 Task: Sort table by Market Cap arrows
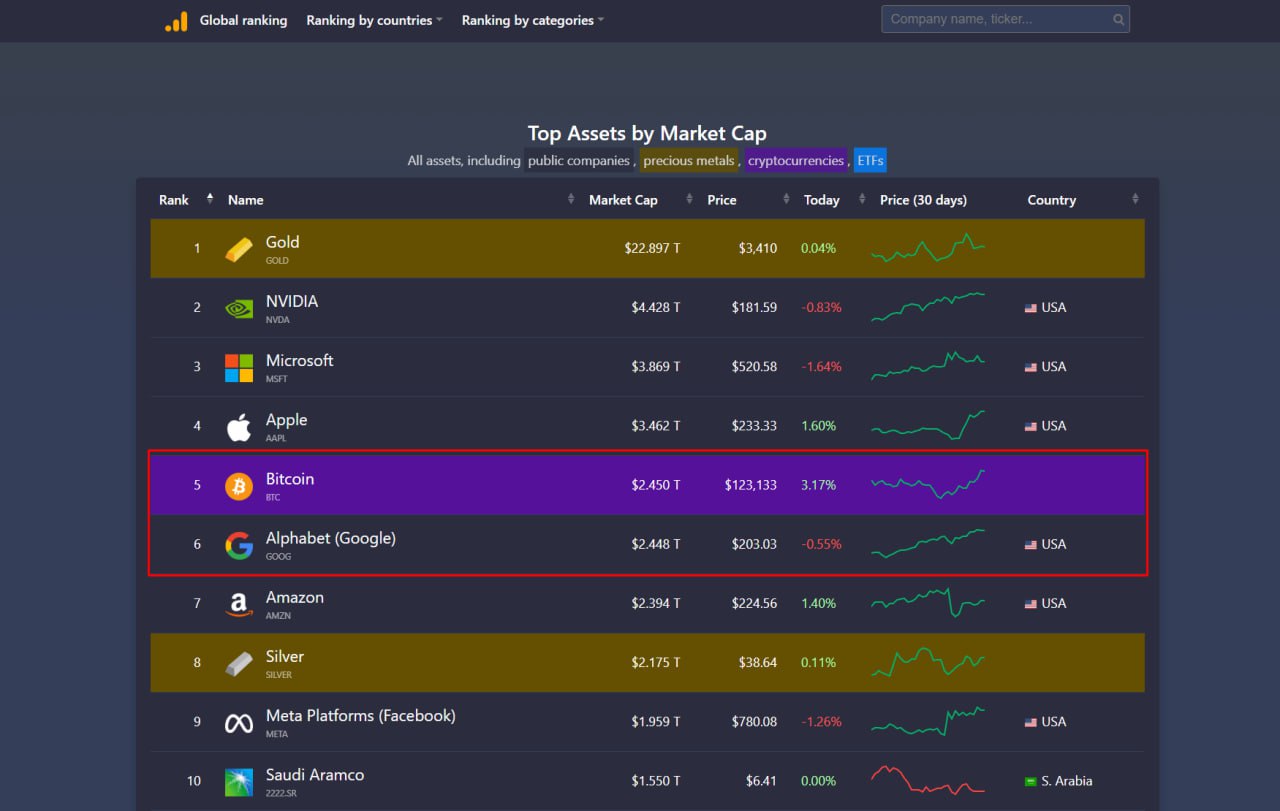click(x=689, y=199)
